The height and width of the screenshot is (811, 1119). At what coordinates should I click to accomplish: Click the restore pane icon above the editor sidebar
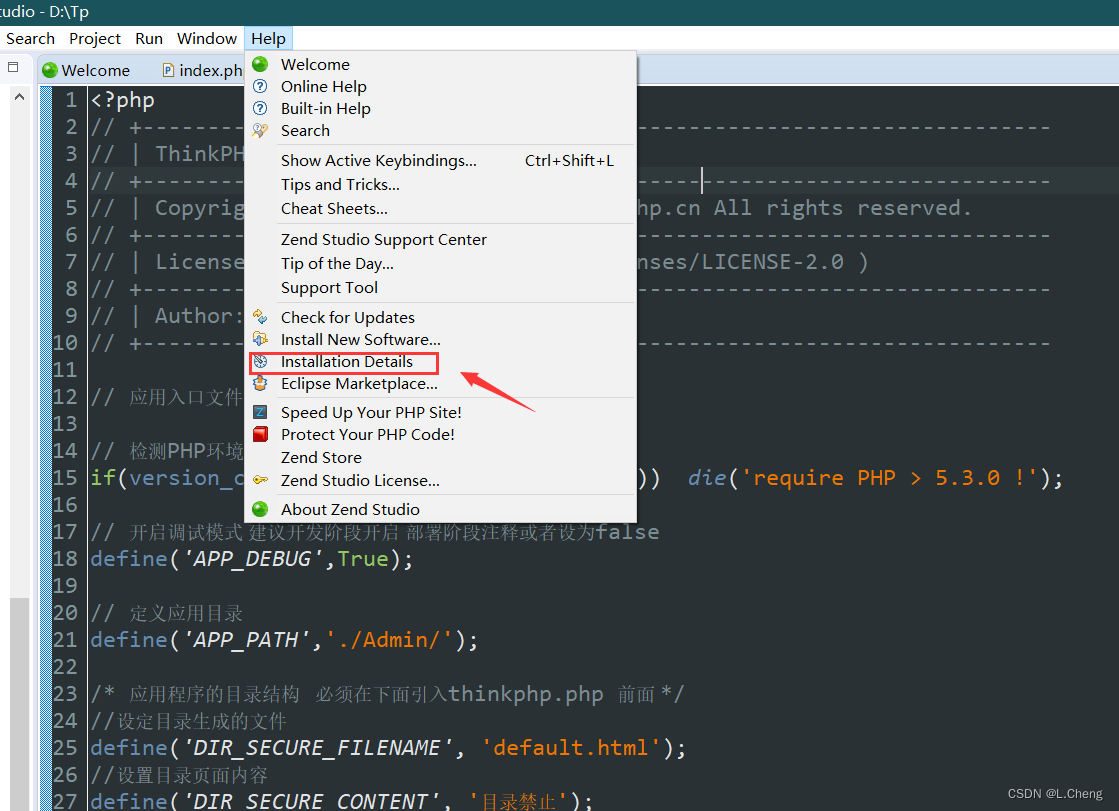pos(12,65)
